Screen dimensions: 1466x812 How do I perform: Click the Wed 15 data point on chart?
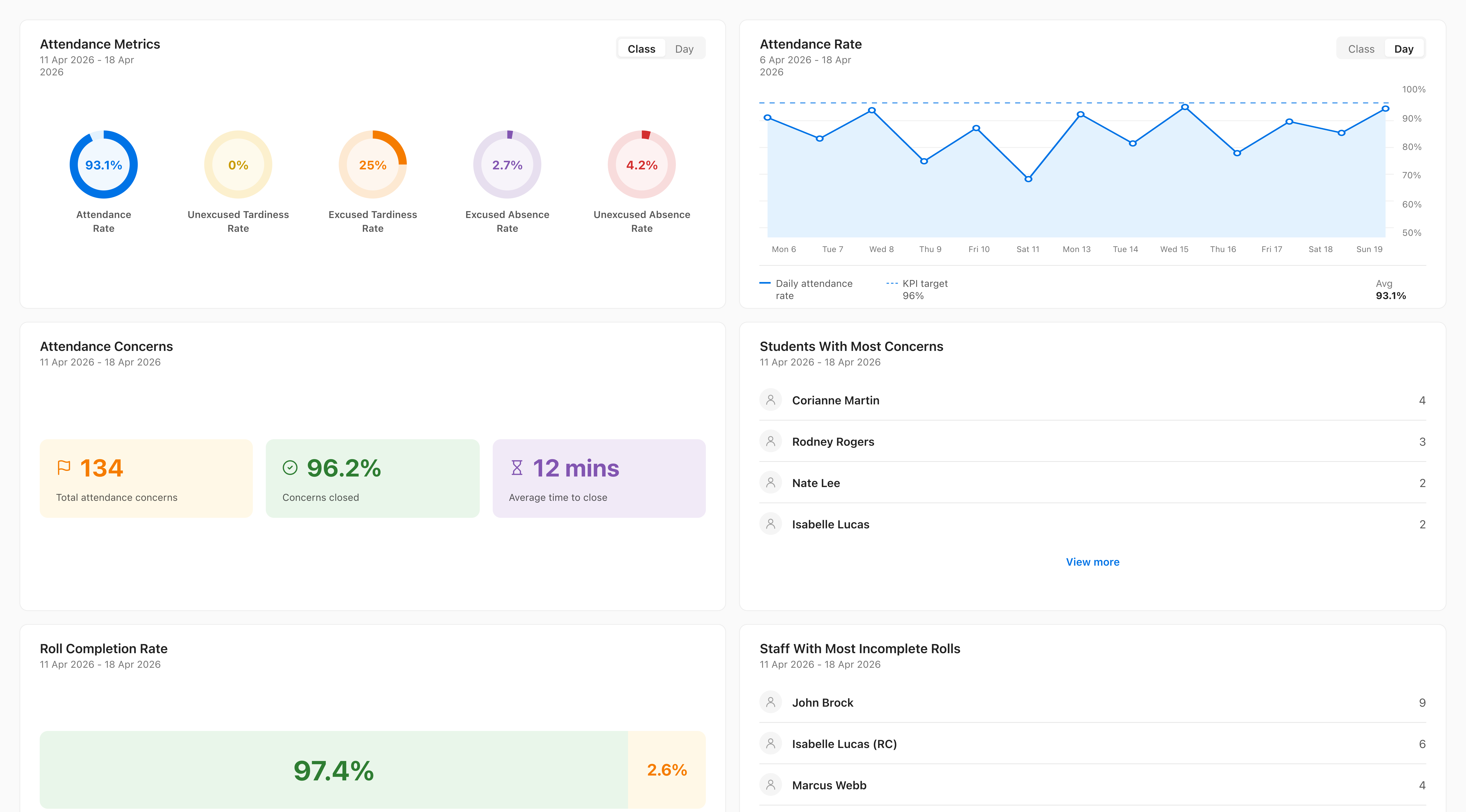point(1185,107)
